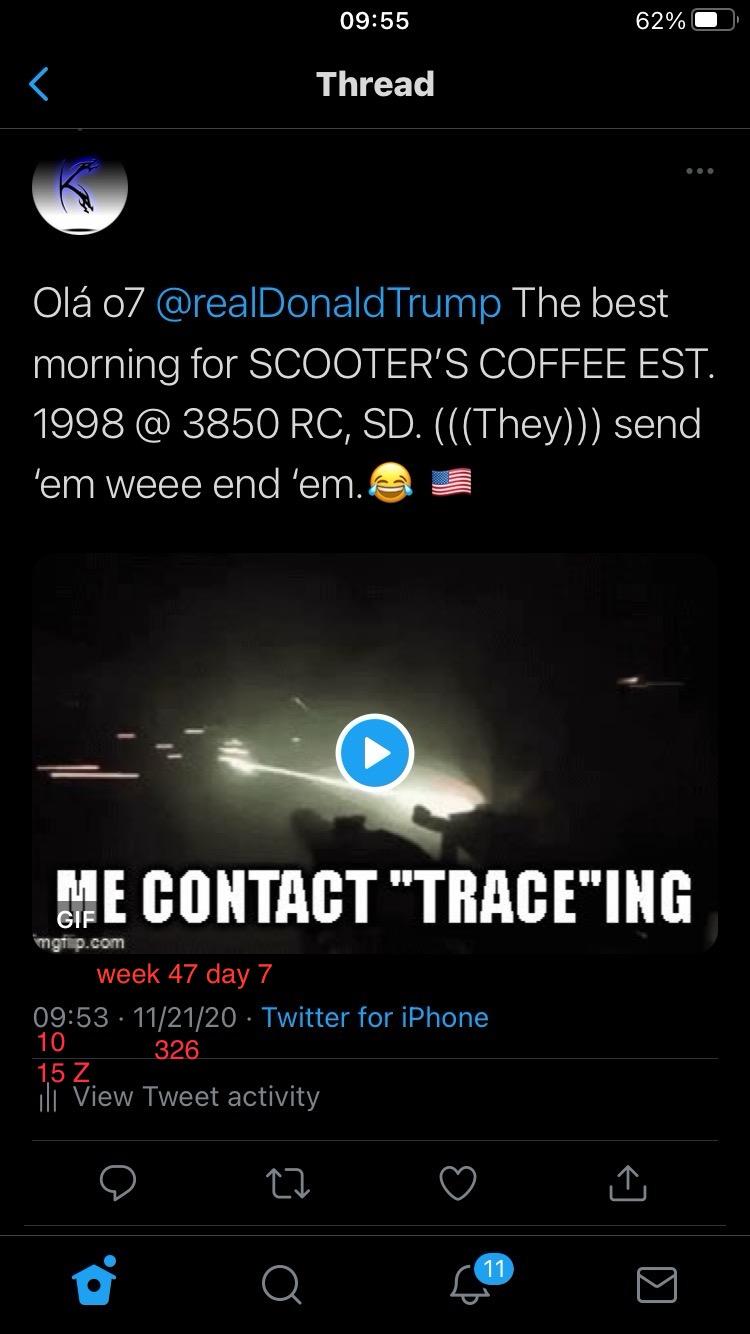The image size is (750, 1334).
Task: Open the tweet author's profile avatar
Action: click(x=80, y=187)
